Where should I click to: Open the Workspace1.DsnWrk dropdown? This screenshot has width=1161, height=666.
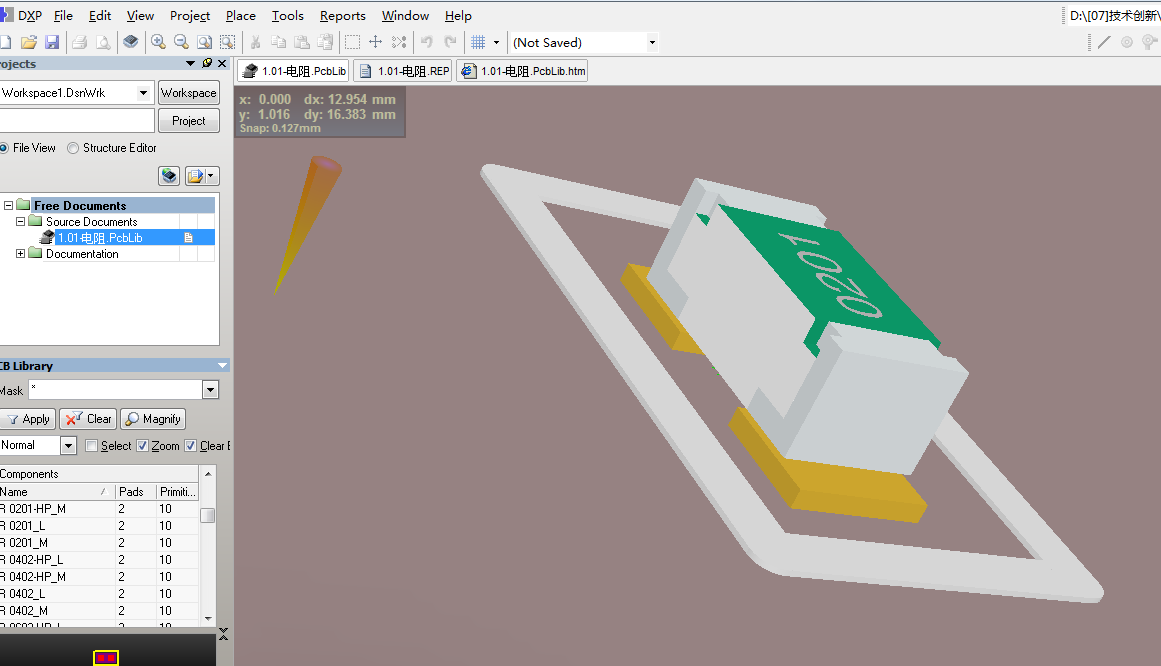[144, 93]
